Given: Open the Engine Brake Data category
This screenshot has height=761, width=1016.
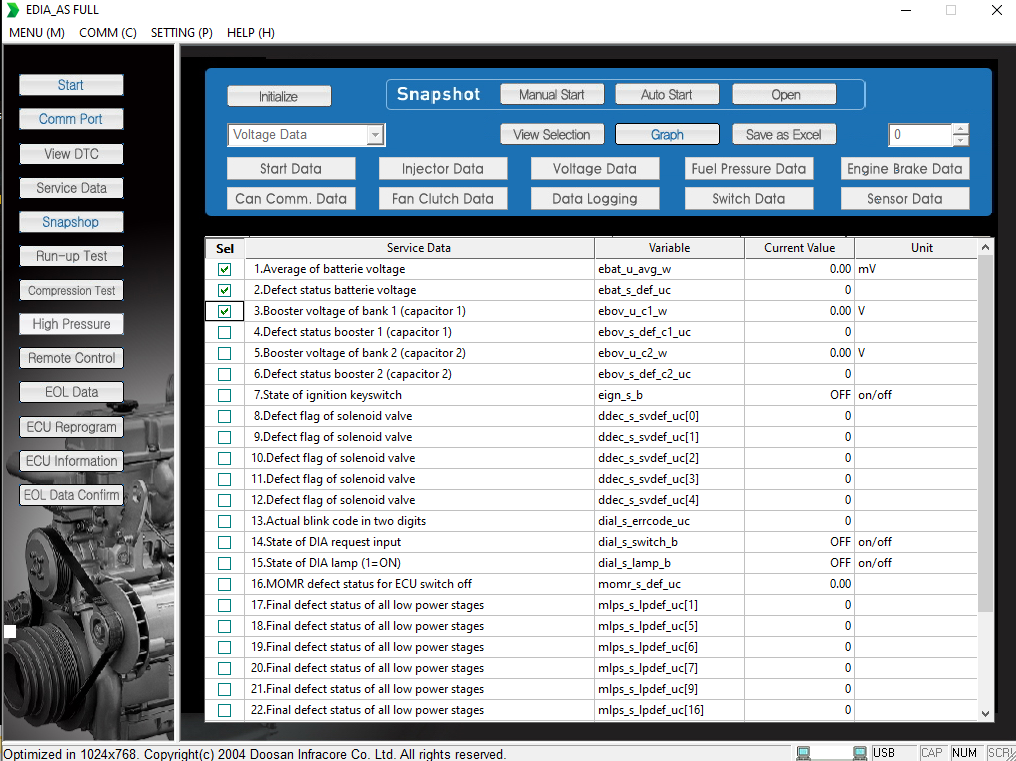Looking at the screenshot, I should [x=905, y=169].
